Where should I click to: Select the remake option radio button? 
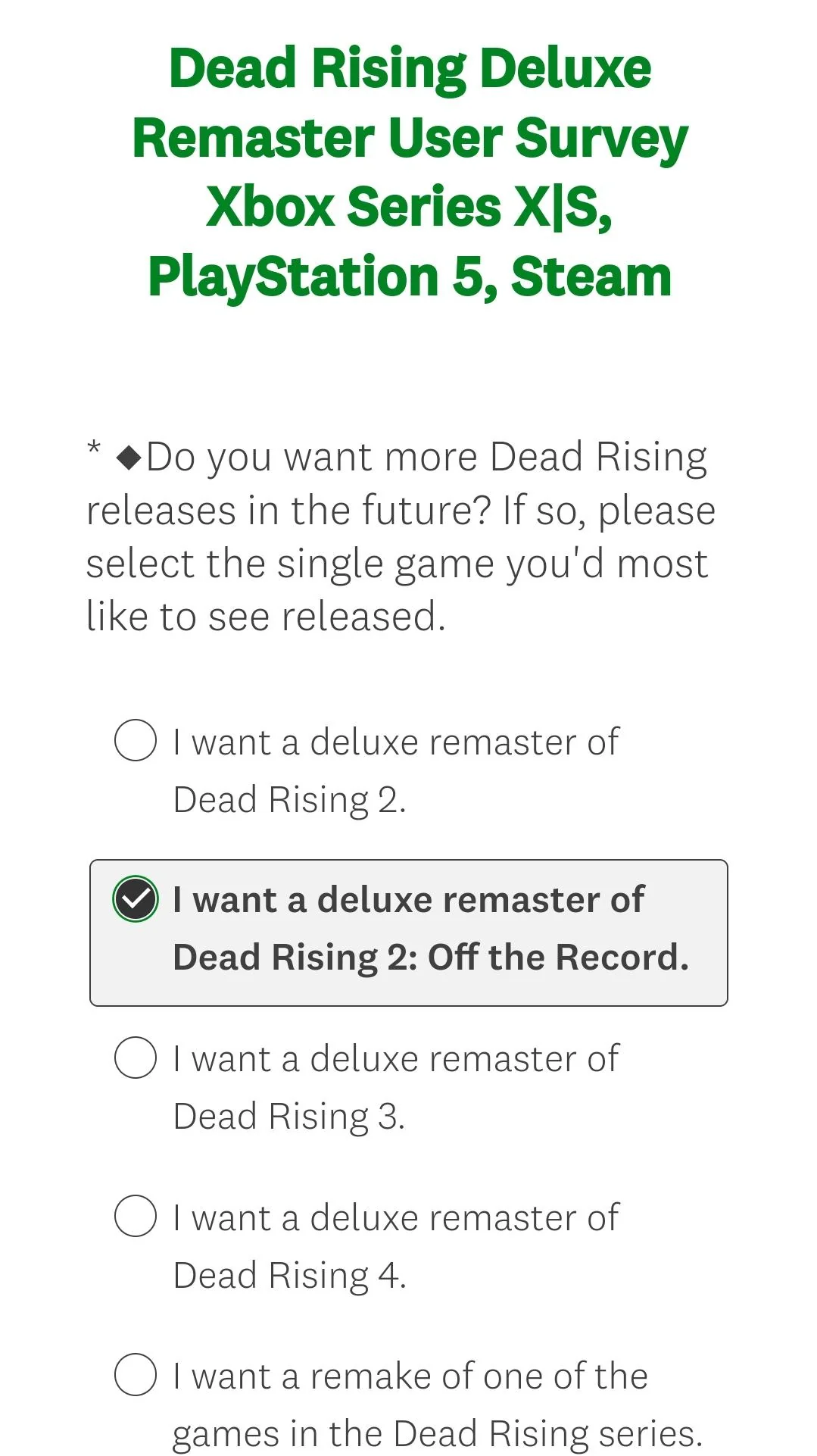pyautogui.click(x=136, y=1374)
